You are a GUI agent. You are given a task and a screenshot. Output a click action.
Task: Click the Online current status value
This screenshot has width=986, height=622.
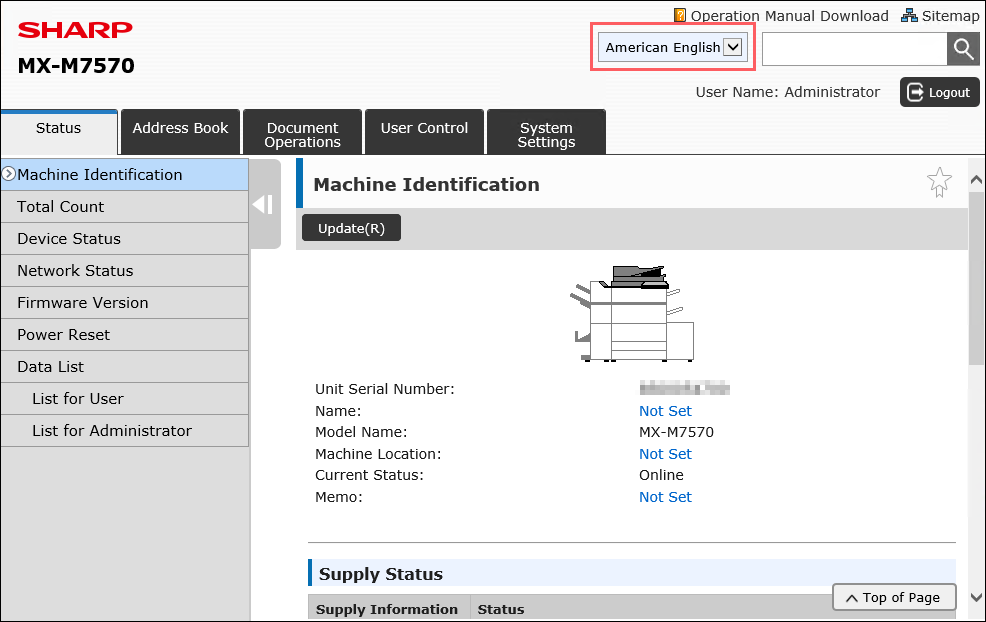click(x=662, y=475)
